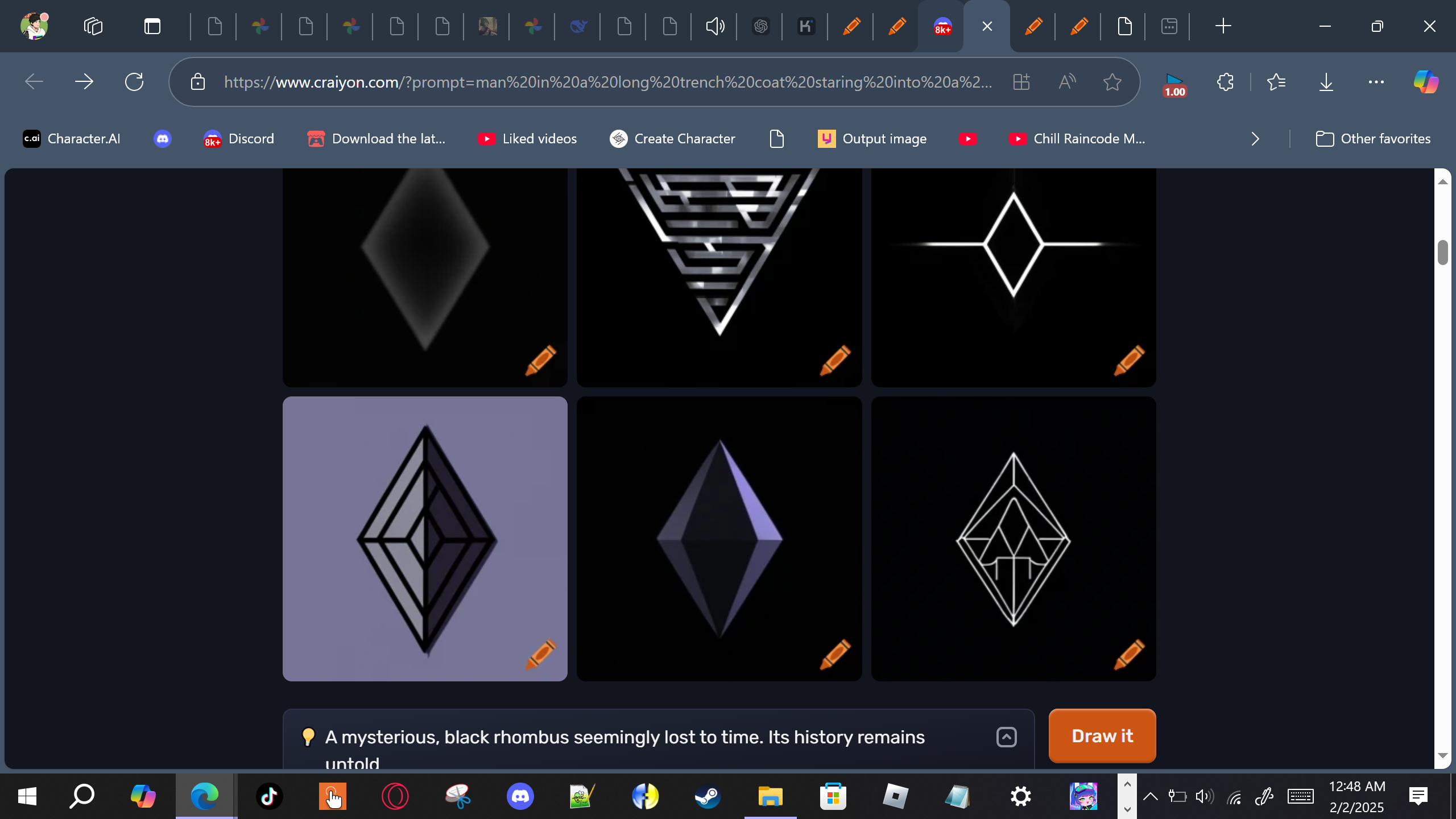1456x819 pixels.
Task: Click Read aloud icon in address bar
Action: click(x=1067, y=82)
